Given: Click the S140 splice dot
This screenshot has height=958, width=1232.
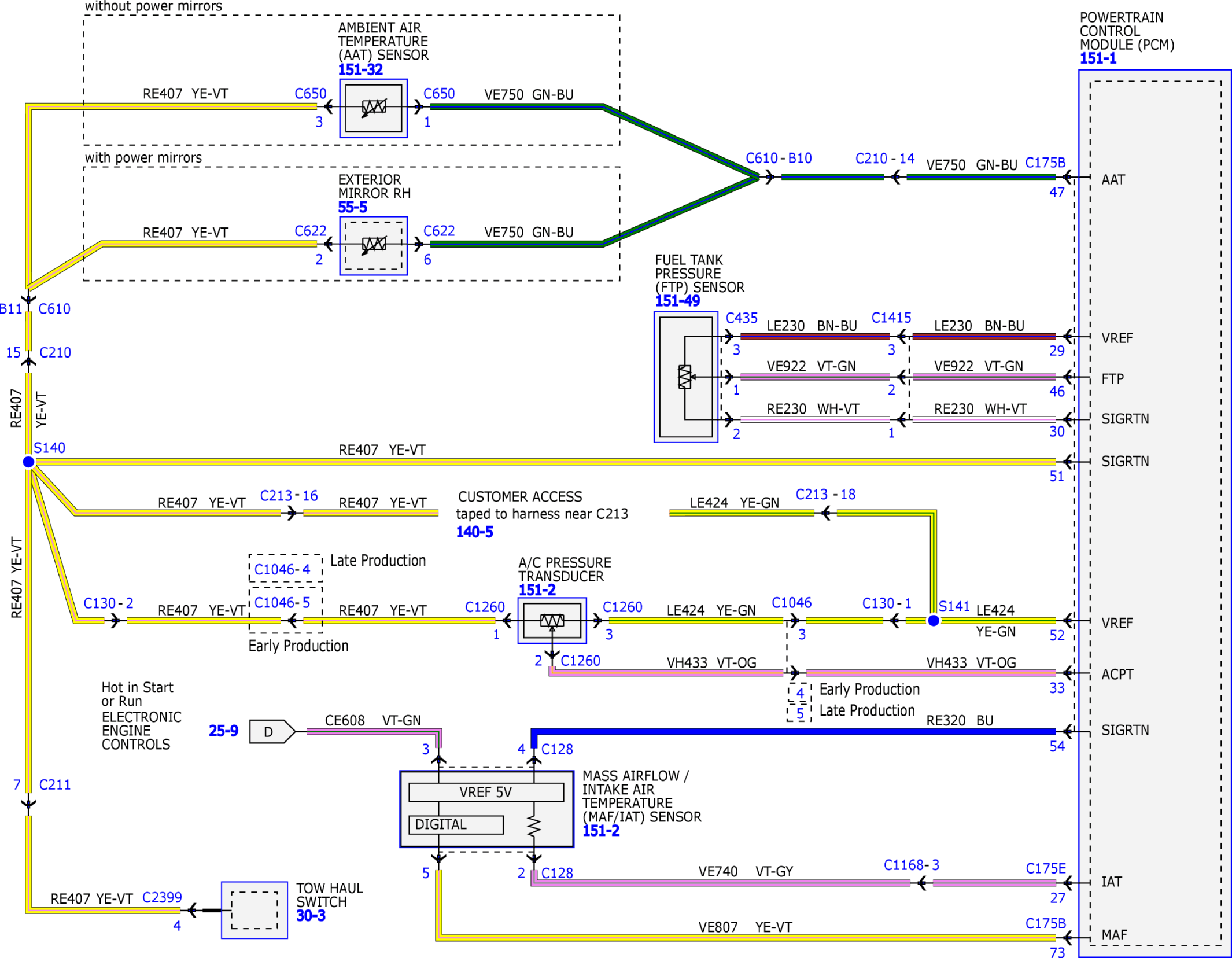Looking at the screenshot, I should tap(28, 462).
